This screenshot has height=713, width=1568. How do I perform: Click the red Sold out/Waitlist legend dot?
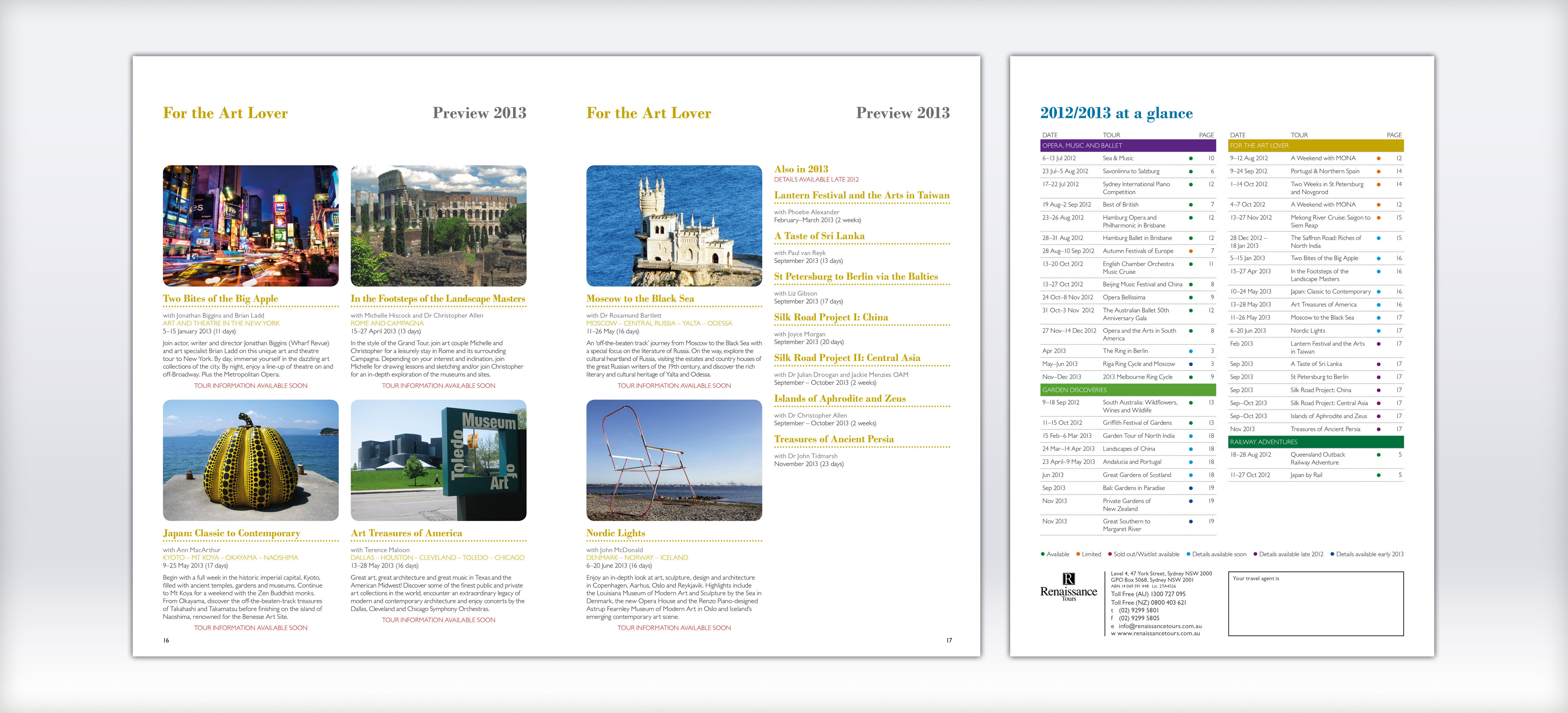1110,554
